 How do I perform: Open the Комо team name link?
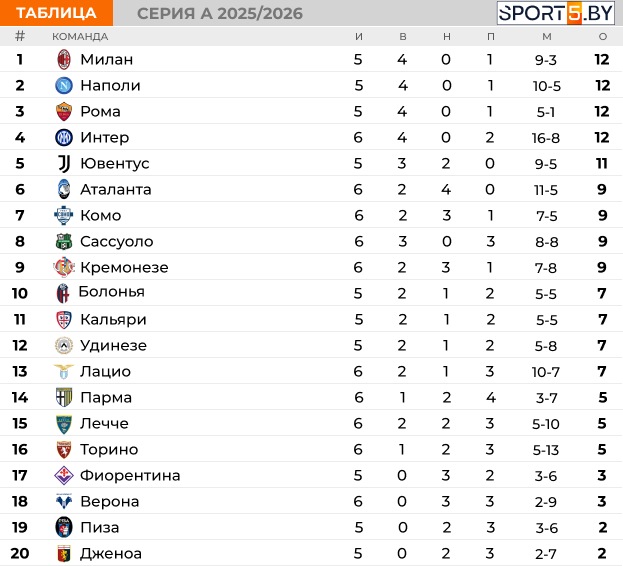pos(100,215)
